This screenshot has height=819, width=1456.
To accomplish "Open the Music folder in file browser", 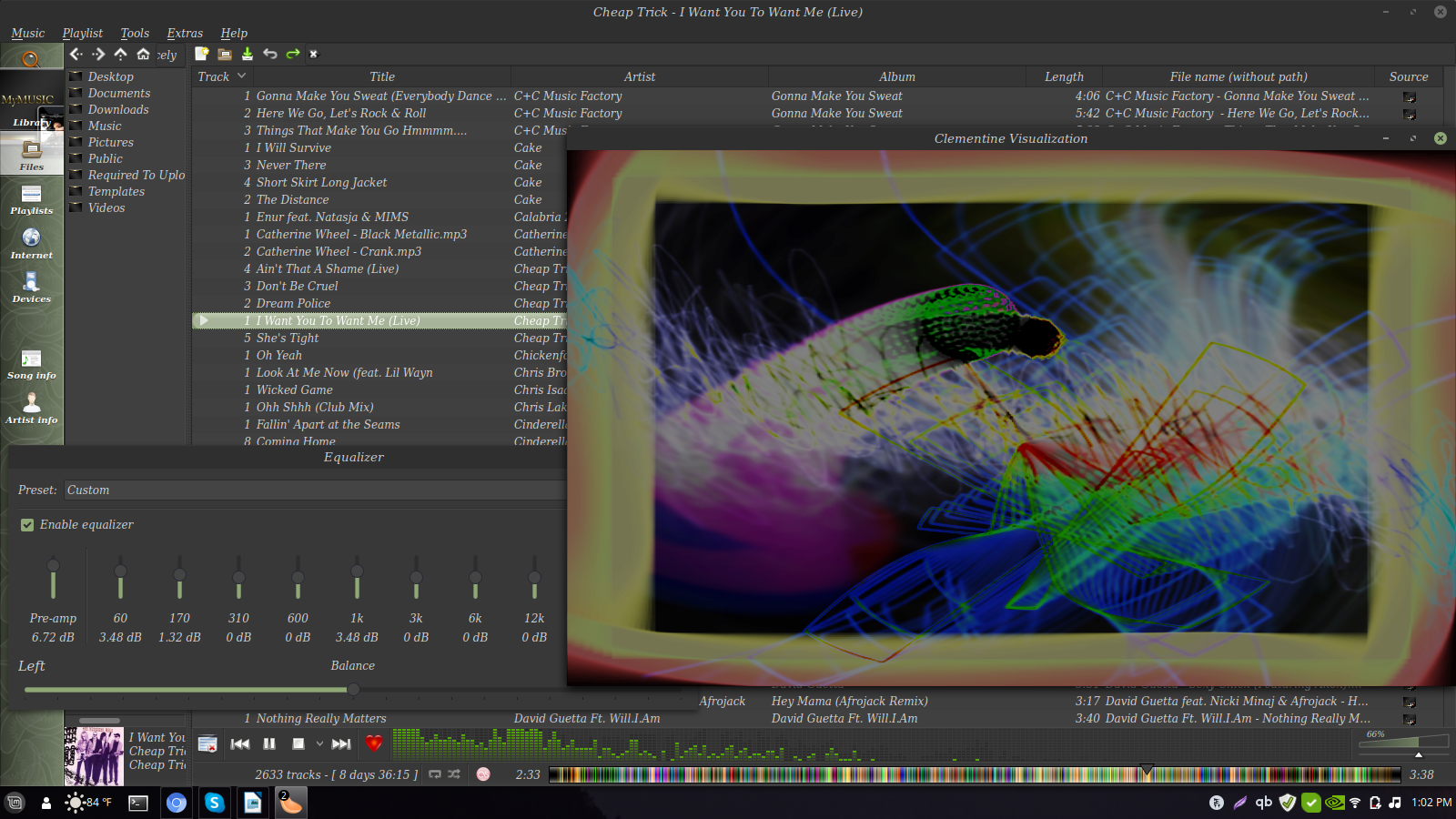I will (105, 126).
